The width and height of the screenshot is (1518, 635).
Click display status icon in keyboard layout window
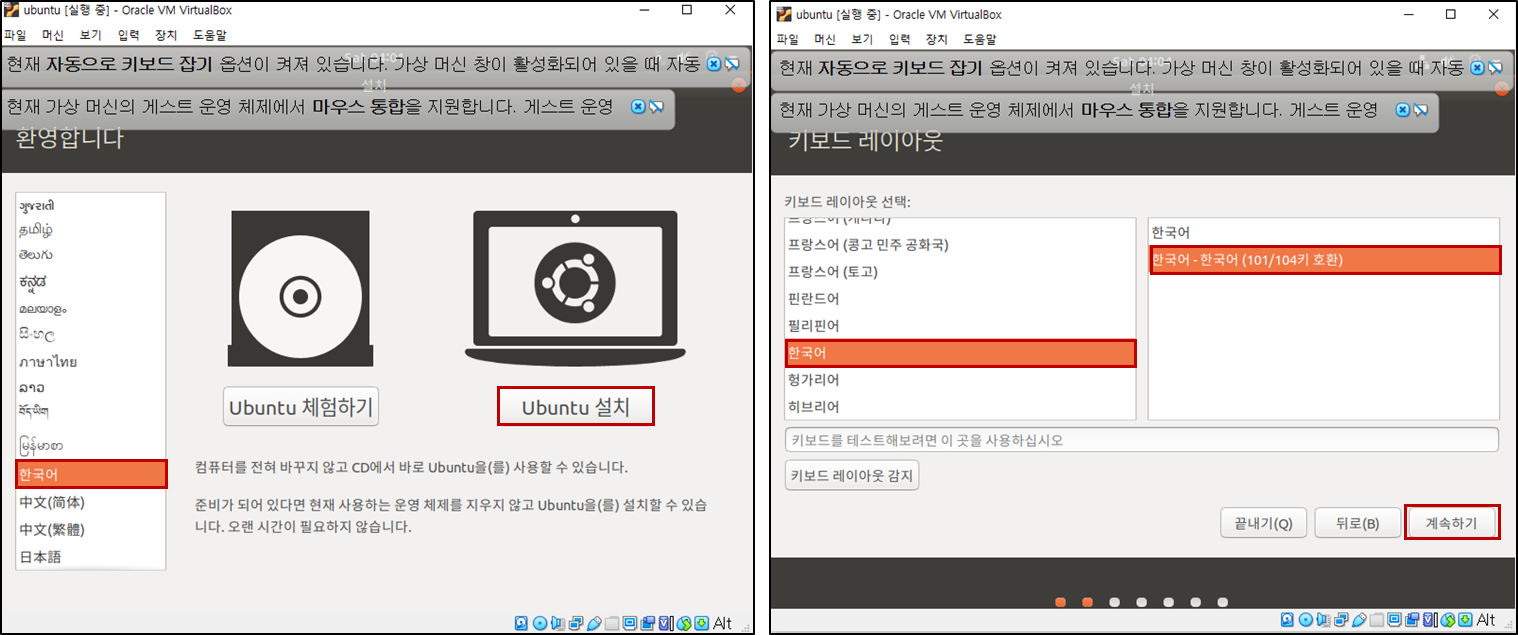[x=1394, y=622]
